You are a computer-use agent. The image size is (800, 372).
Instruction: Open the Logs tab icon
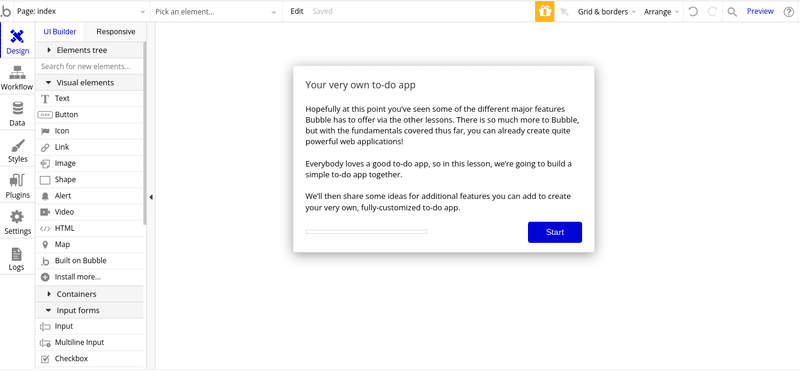point(17,254)
